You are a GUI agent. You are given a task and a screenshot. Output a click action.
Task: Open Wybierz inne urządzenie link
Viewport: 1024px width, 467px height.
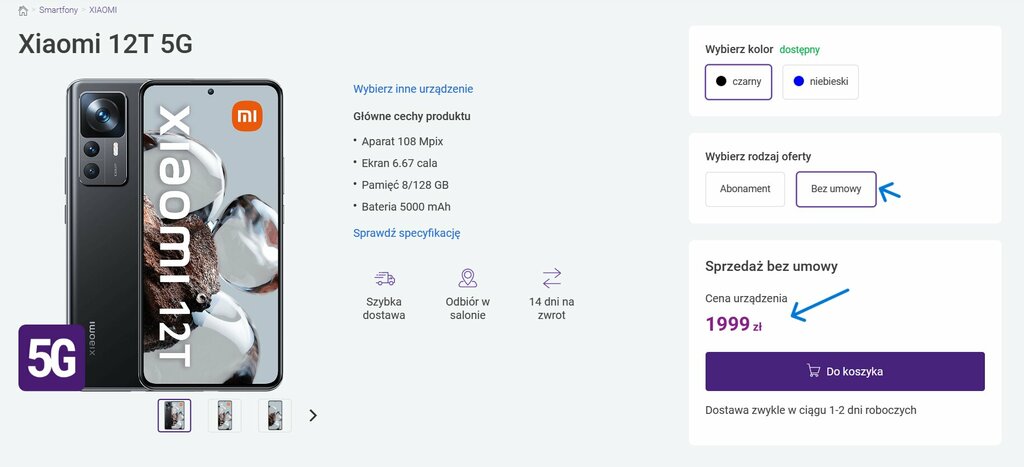pos(413,89)
